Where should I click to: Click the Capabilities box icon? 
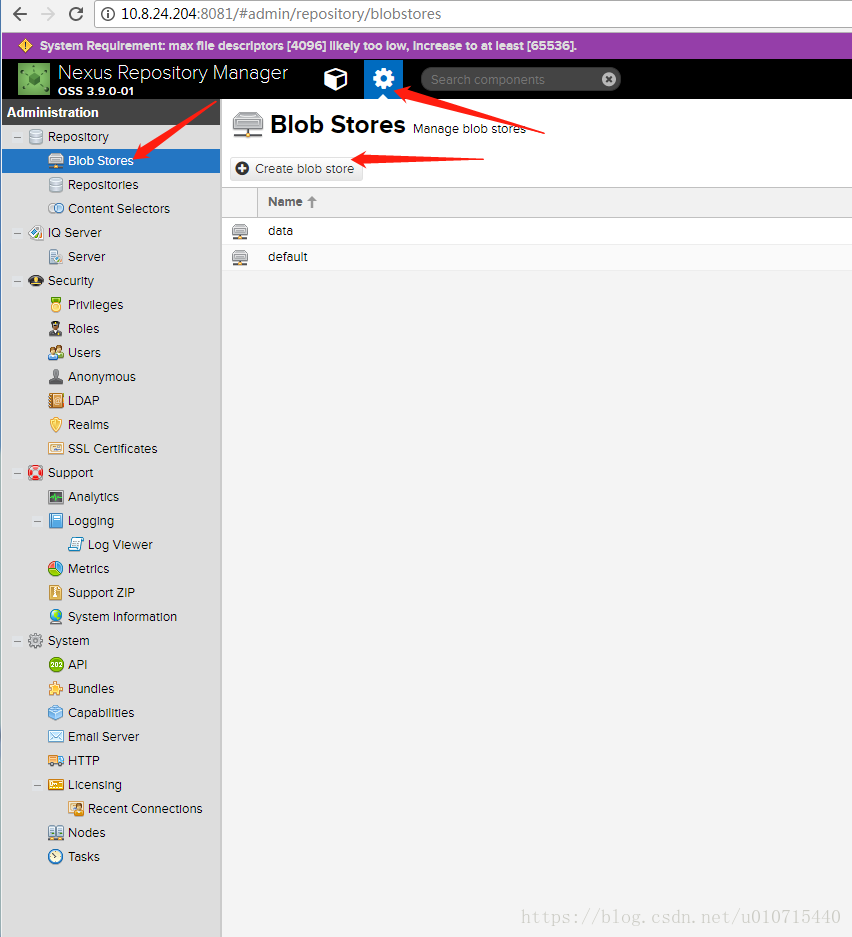tap(56, 712)
